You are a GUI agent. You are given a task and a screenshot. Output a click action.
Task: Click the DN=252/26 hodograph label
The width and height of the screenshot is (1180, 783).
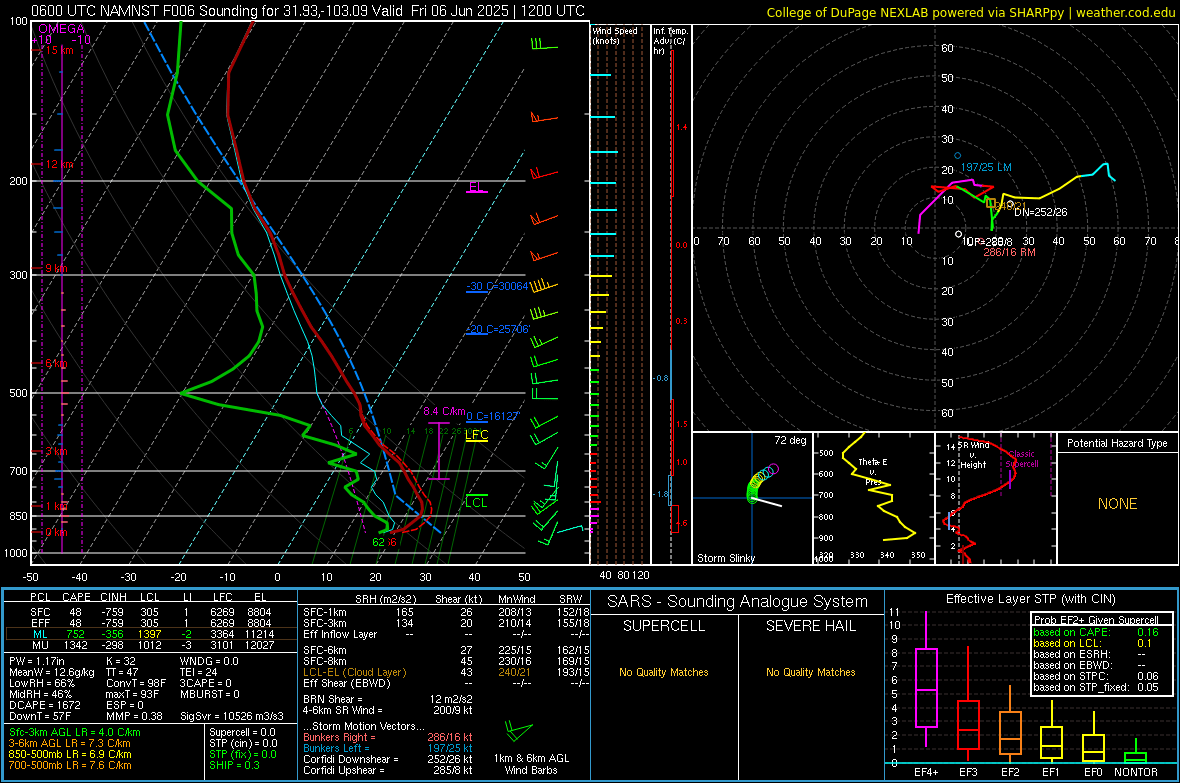[1041, 212]
